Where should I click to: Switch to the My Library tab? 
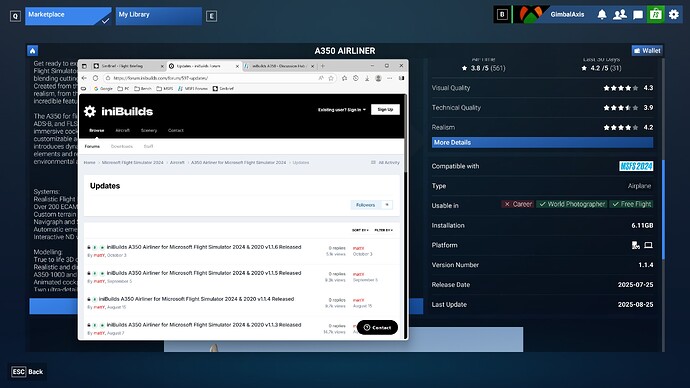tap(158, 16)
